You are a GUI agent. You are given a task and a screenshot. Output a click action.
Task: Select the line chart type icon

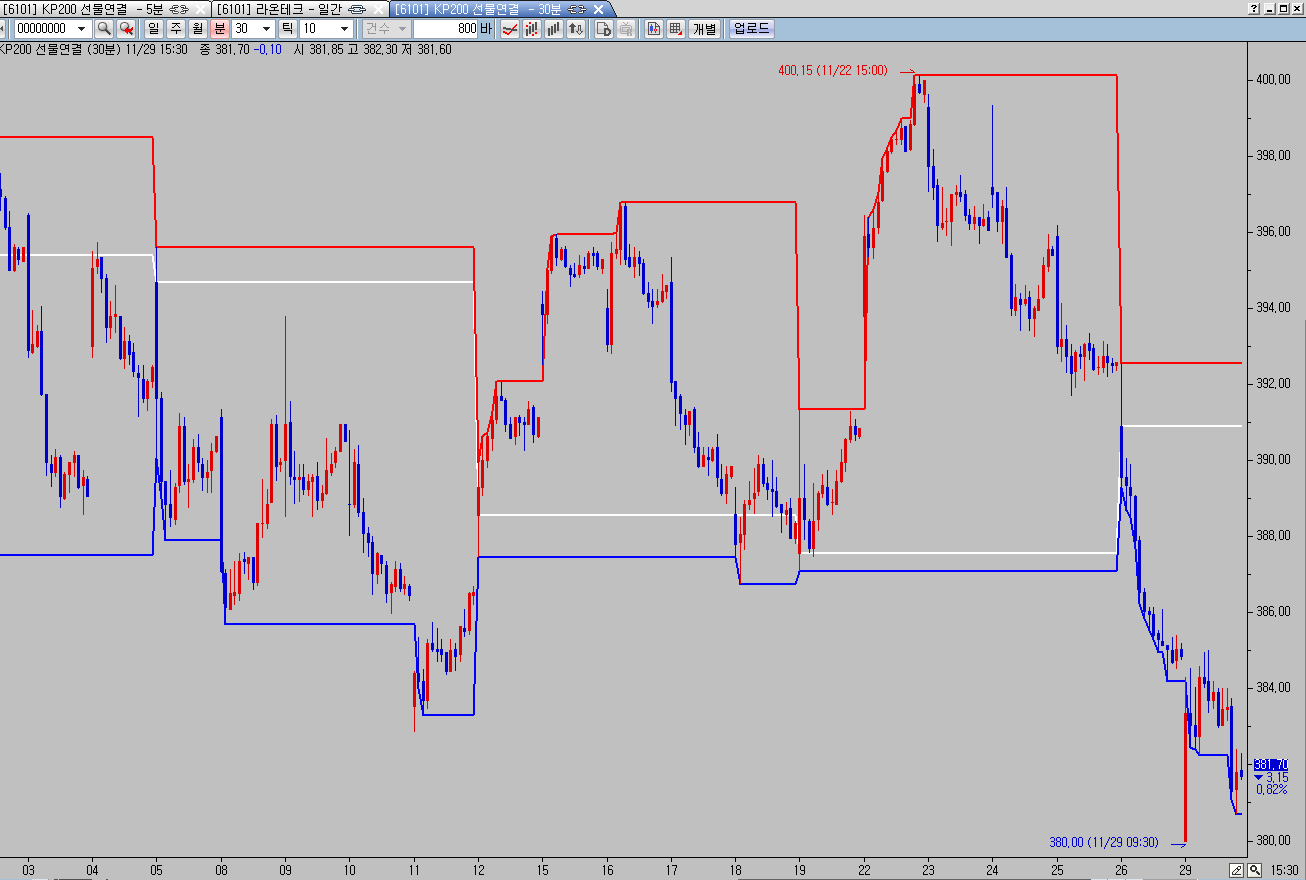510,29
